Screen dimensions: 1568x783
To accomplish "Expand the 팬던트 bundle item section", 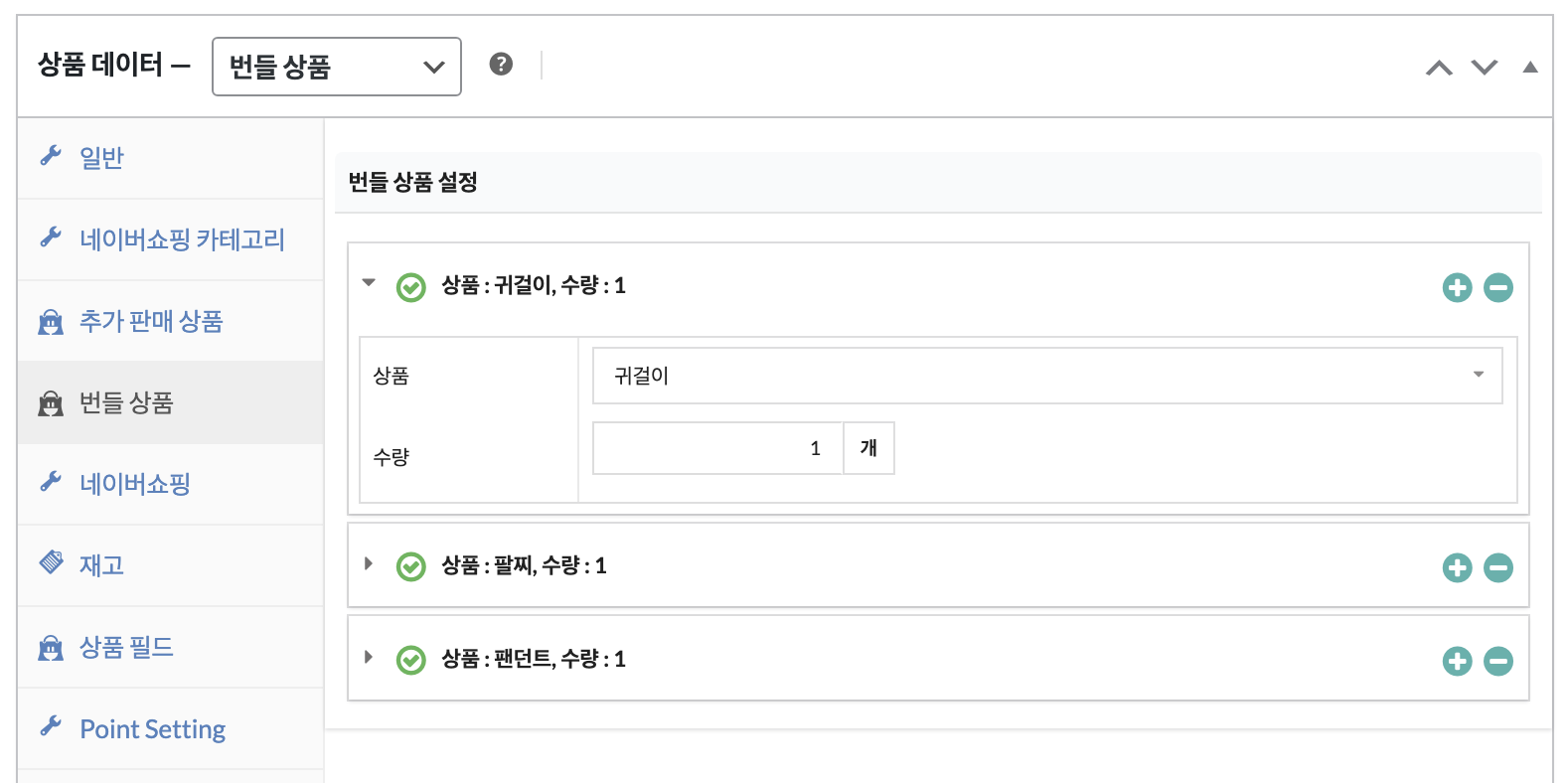I will coord(369,657).
